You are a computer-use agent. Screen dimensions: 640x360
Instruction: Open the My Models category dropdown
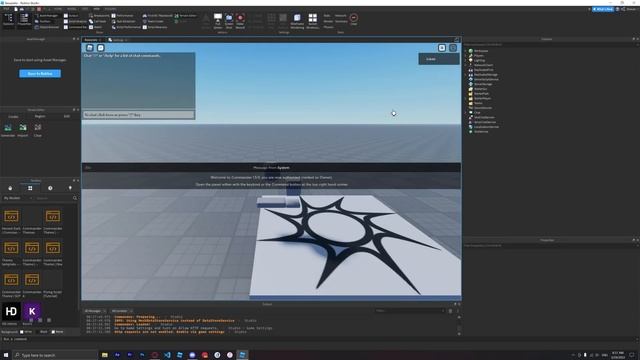click(x=18, y=198)
